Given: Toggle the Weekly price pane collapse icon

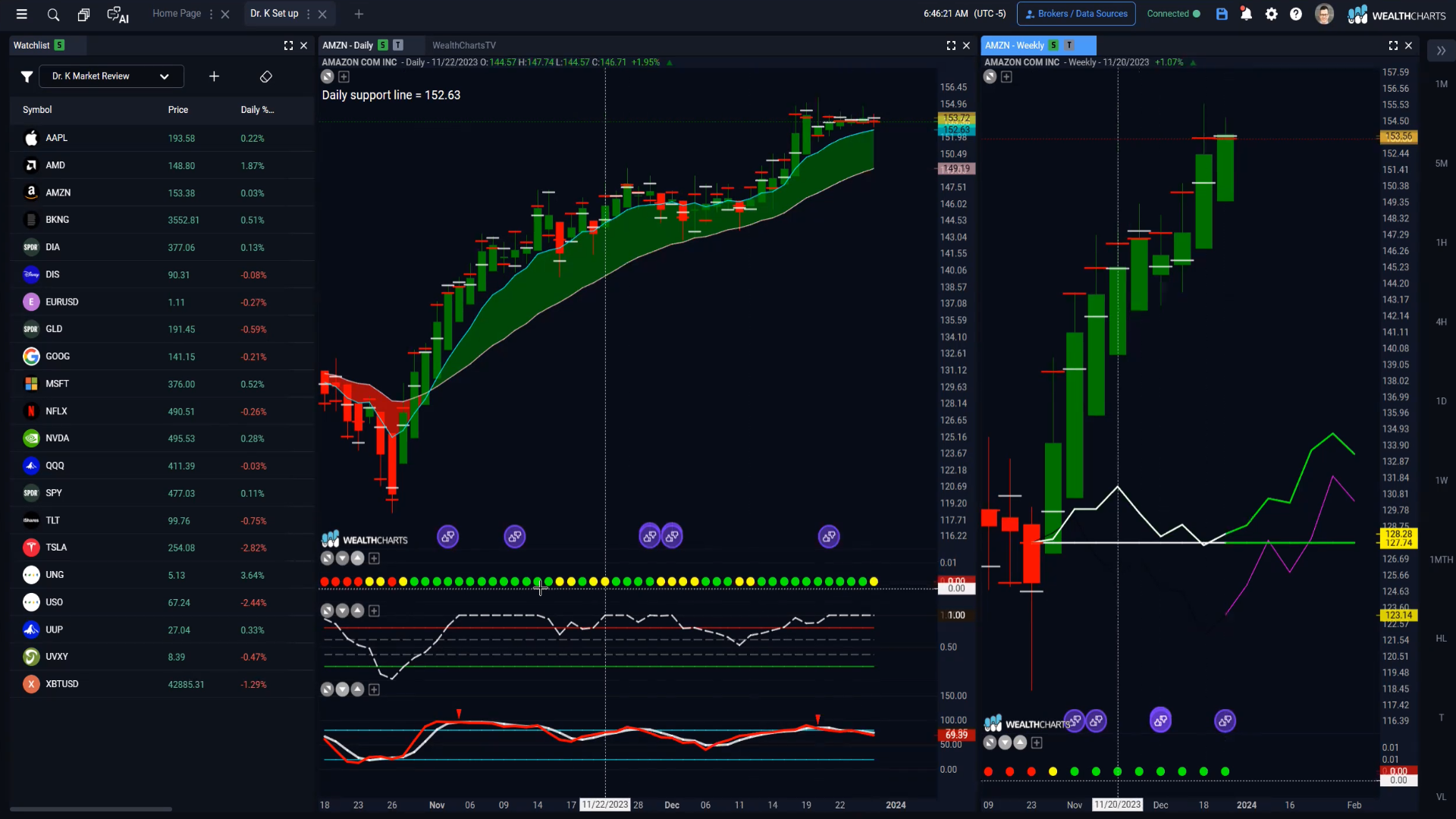Looking at the screenshot, I should (x=990, y=77).
